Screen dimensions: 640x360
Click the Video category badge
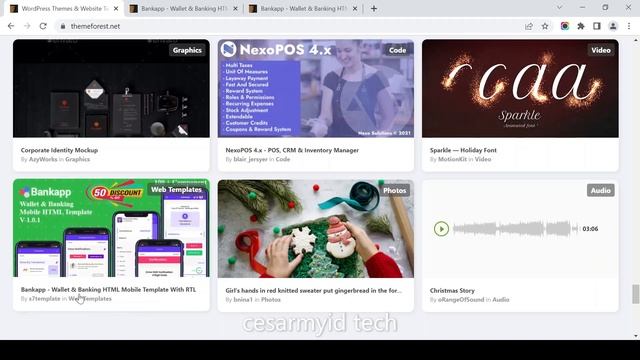pyautogui.click(x=601, y=50)
